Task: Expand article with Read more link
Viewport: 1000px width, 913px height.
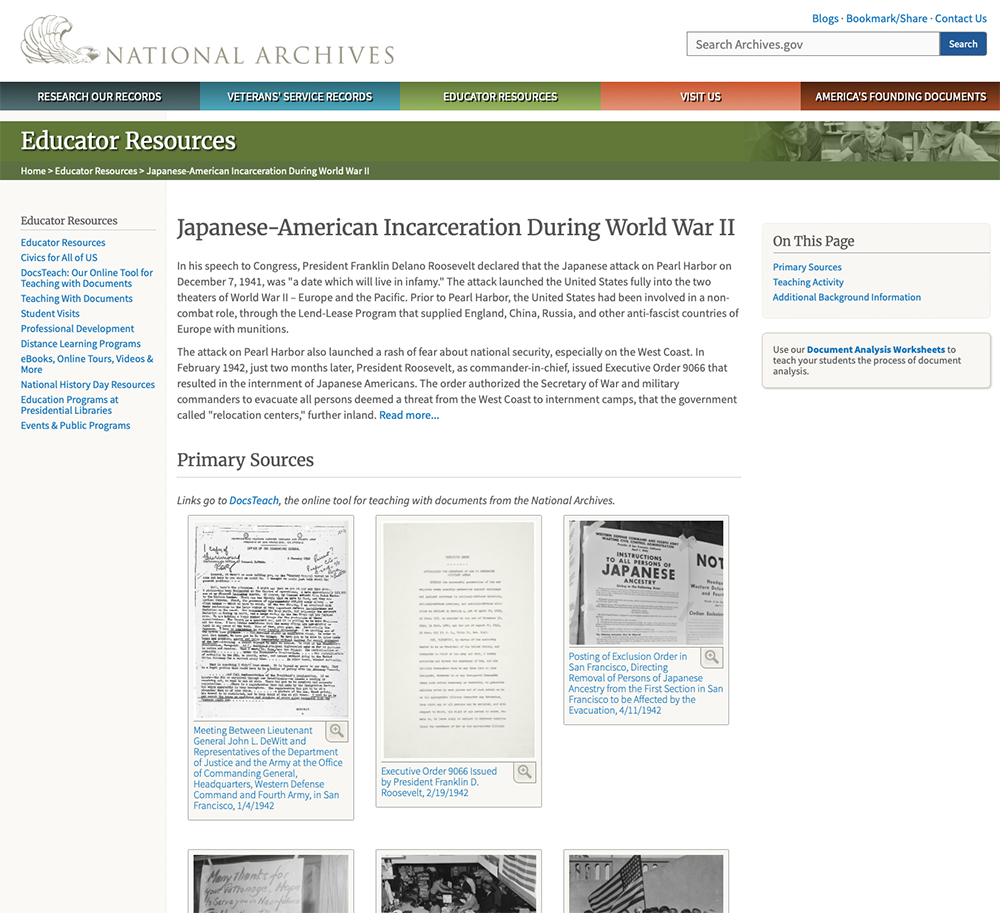Action: coord(409,415)
